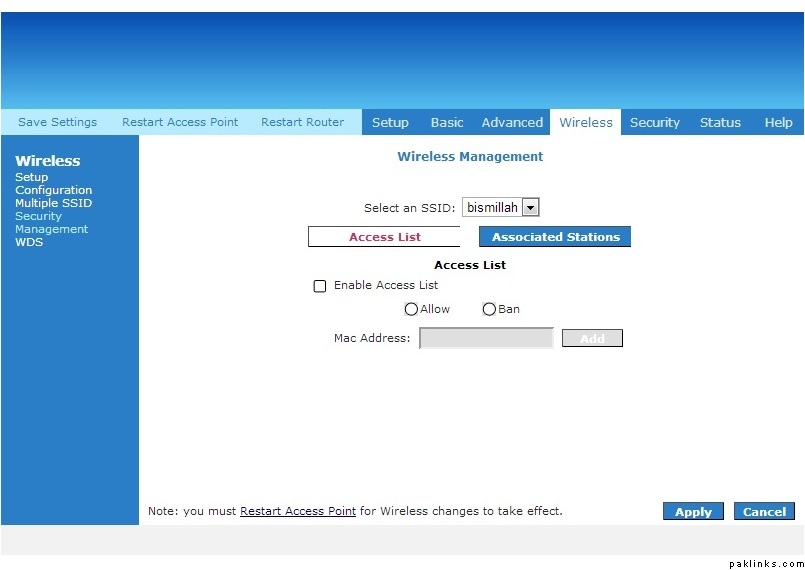Screen dimensions: 805x570
Task: Click the Apply button
Action: tap(693, 512)
